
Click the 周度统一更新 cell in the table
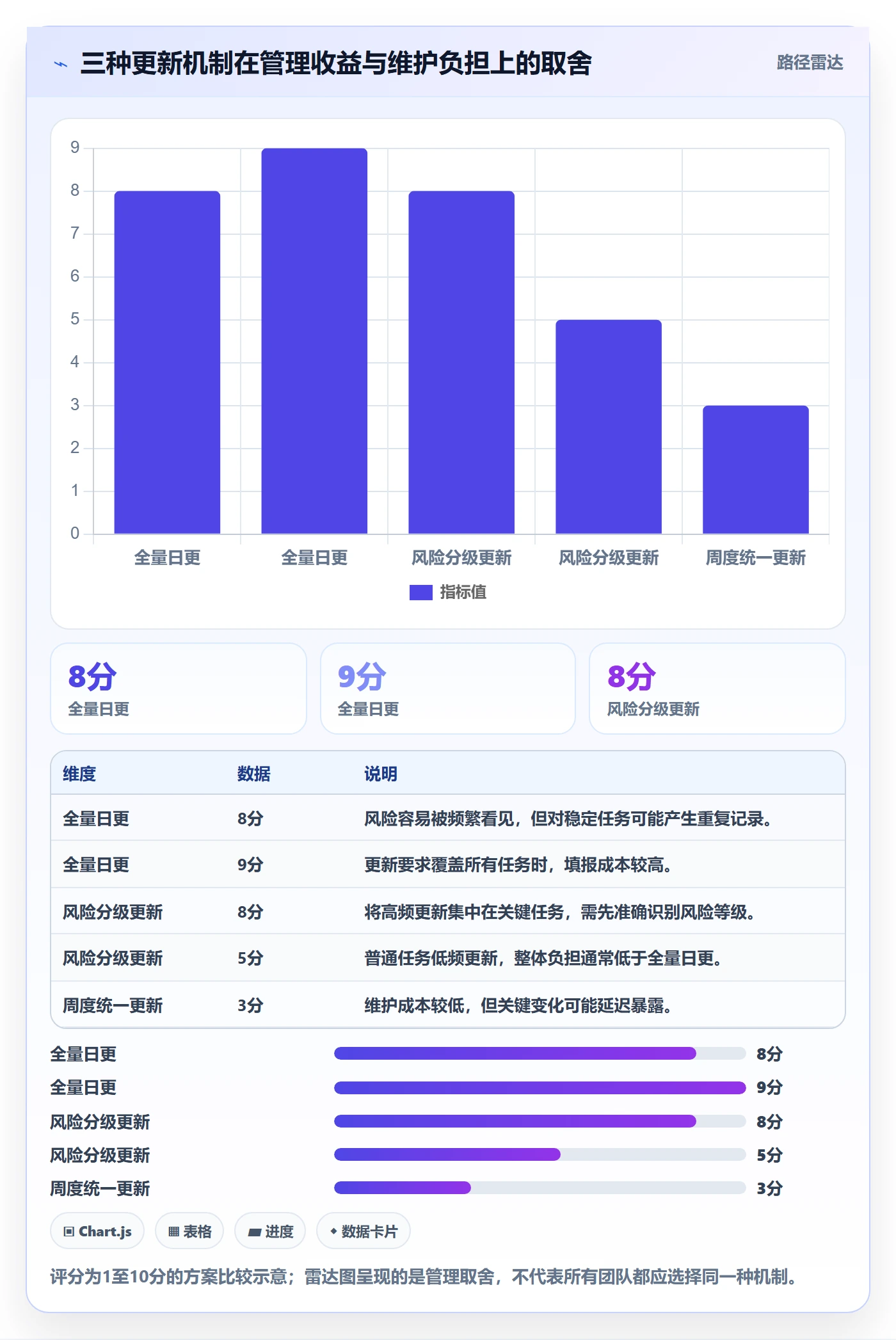tap(113, 1005)
